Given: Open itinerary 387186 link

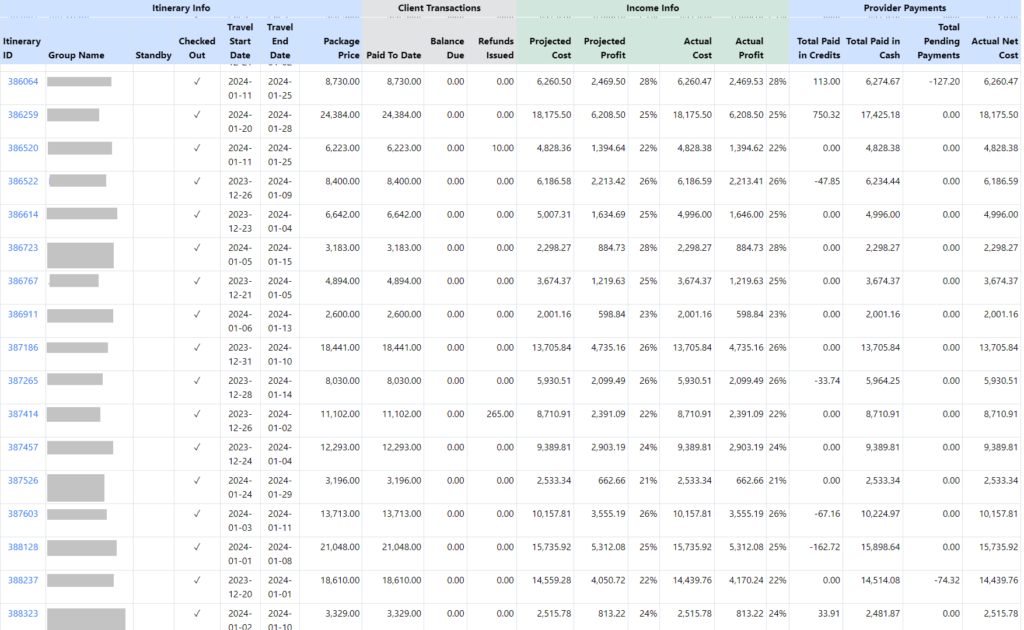Looking at the screenshot, I should [23, 348].
